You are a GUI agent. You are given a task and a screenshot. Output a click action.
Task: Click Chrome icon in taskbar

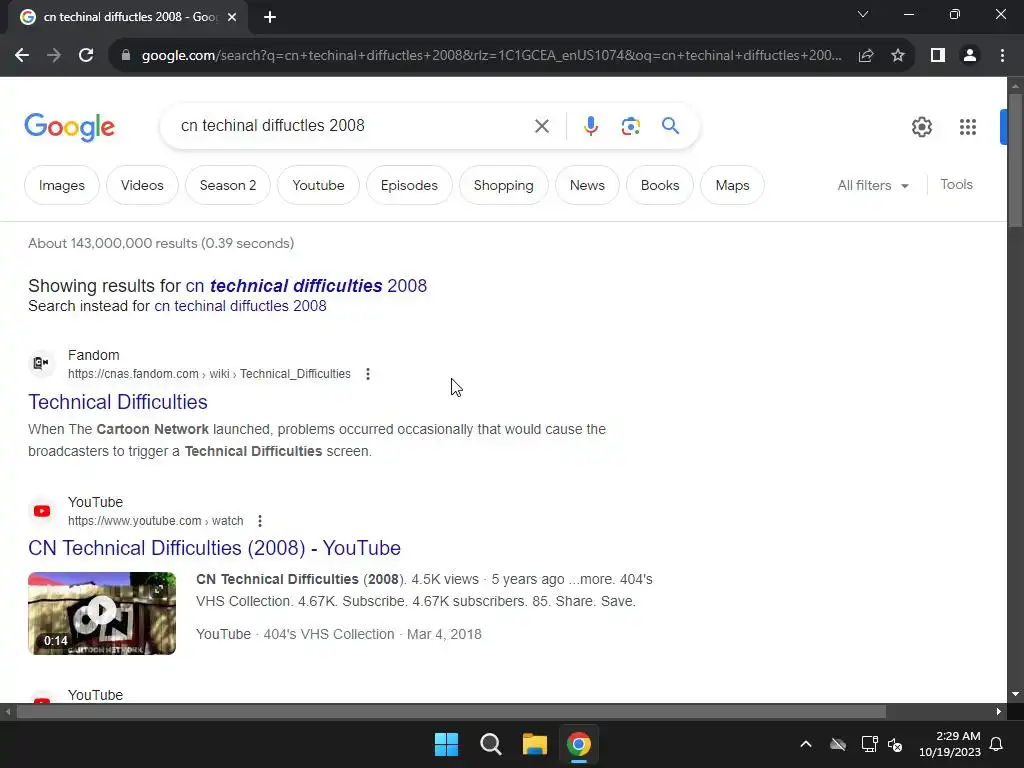pos(579,744)
